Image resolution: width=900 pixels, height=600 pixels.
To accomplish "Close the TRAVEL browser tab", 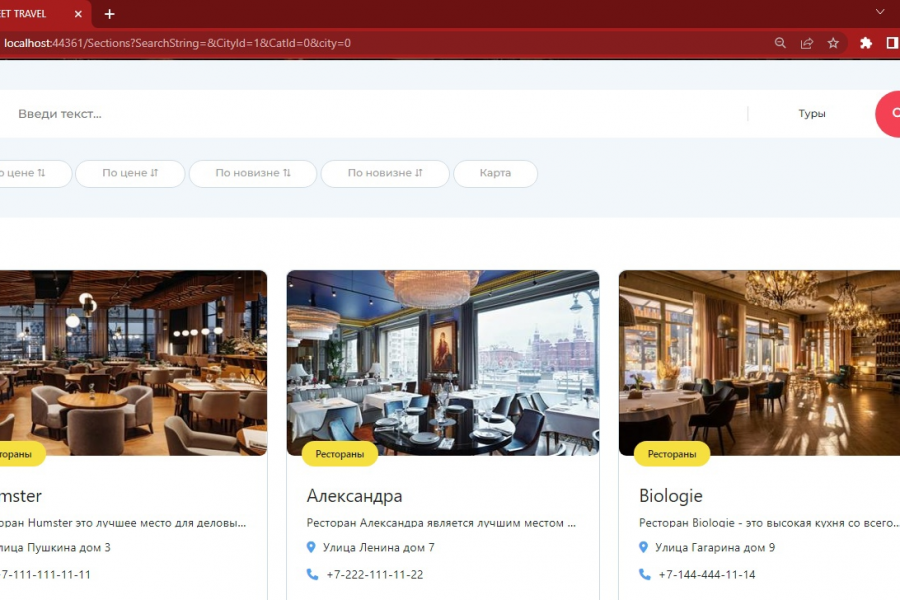I will 79,14.
